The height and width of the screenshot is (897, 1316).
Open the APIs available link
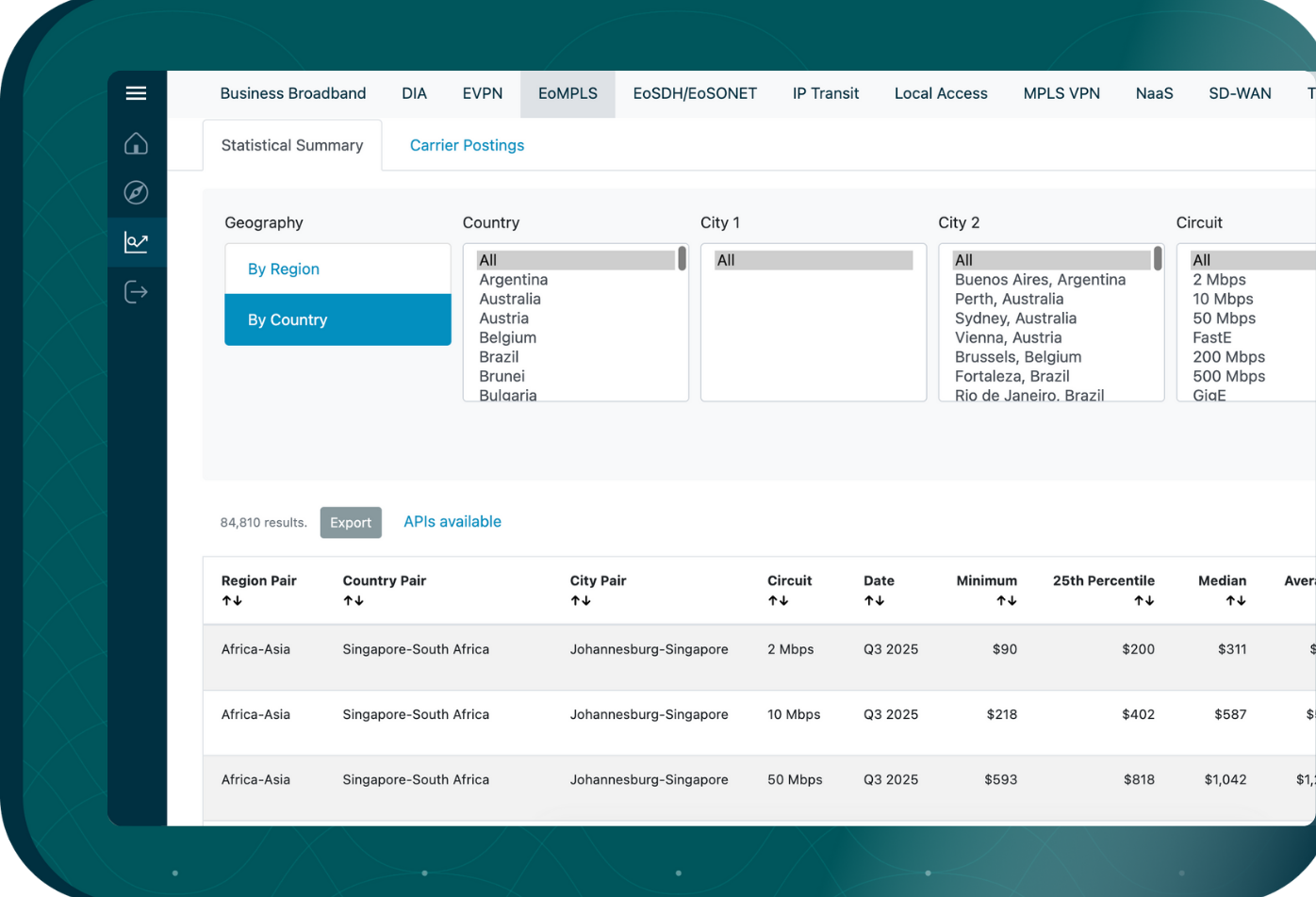[x=452, y=522]
